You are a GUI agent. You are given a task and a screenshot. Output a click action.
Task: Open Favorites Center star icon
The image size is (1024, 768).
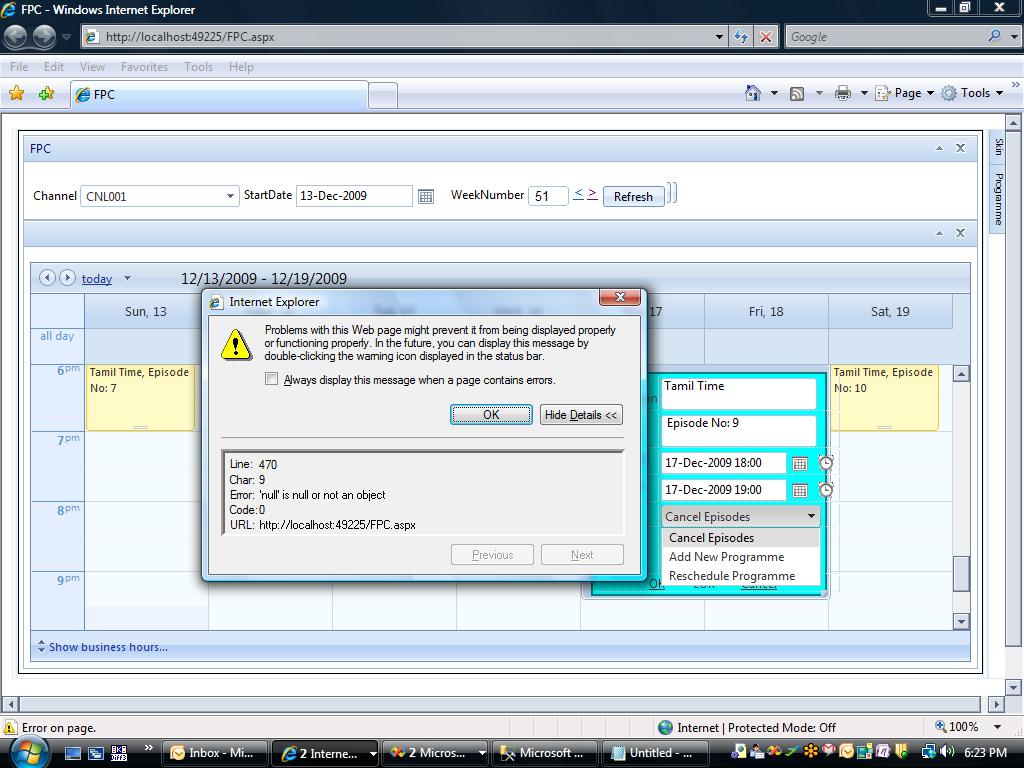point(17,93)
